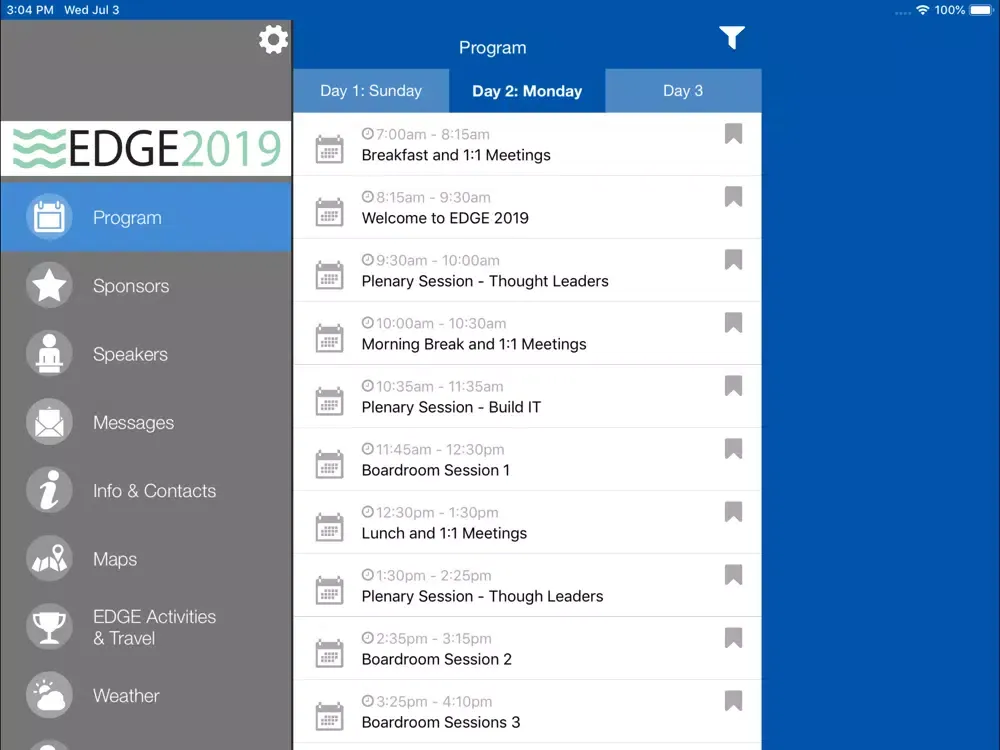
Task: Click calendar icon for Lunch and 1:1 Meetings
Action: pos(330,527)
